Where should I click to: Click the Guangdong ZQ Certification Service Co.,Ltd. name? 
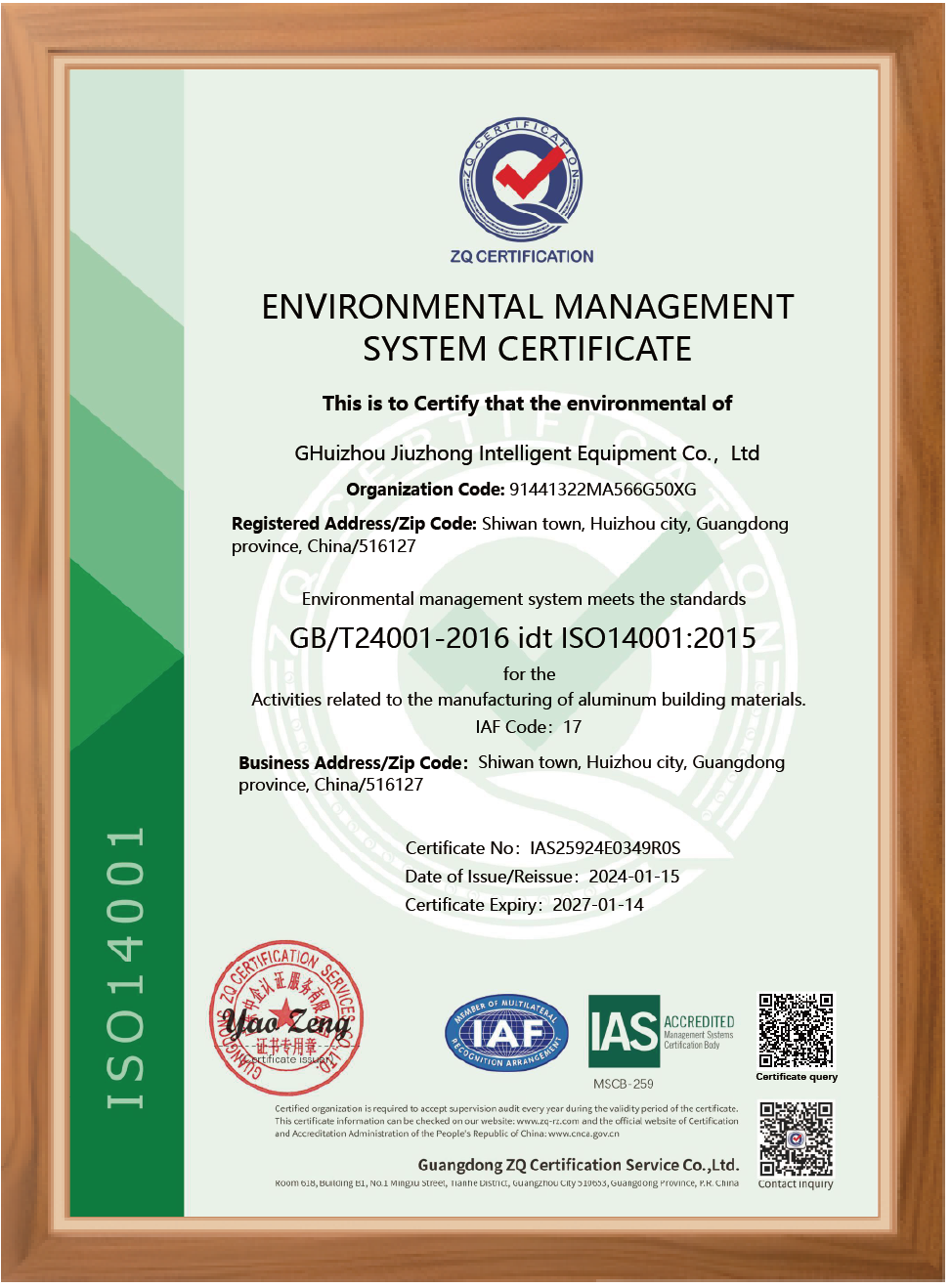click(578, 1165)
